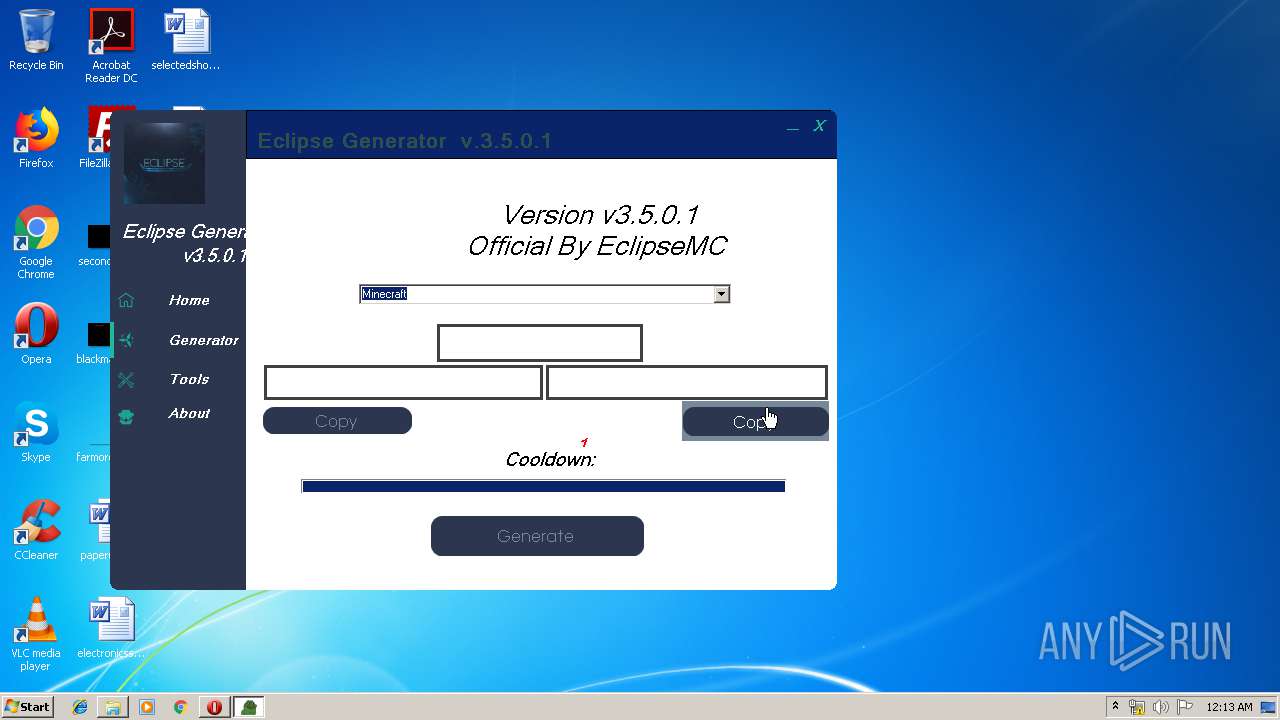The image size is (1280, 720).
Task: Launch Skype from the desktop
Action: pos(36,432)
